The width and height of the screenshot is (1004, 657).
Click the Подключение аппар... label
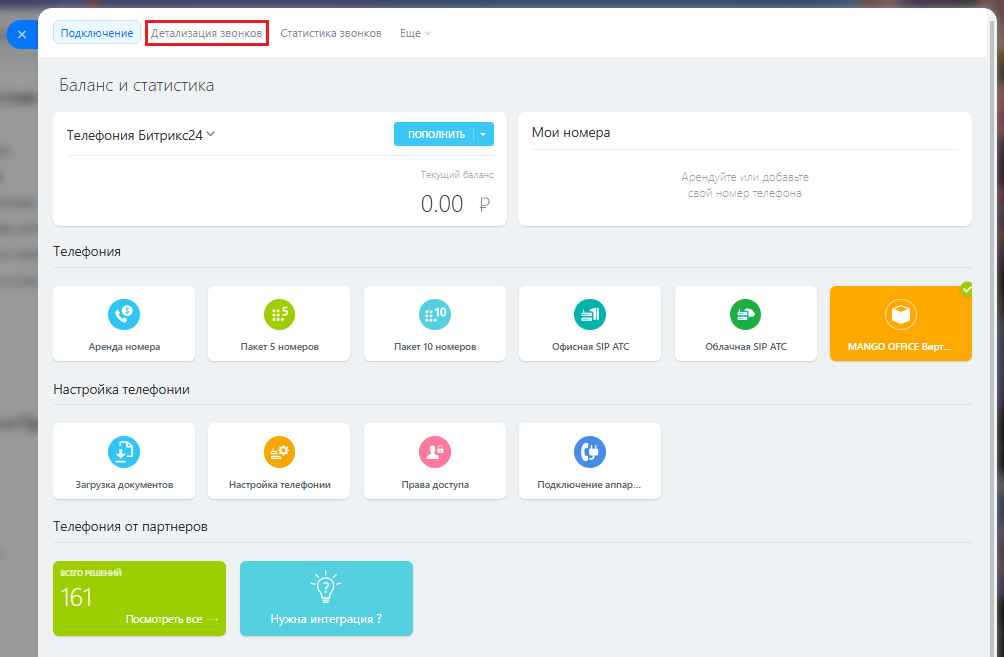click(589, 485)
